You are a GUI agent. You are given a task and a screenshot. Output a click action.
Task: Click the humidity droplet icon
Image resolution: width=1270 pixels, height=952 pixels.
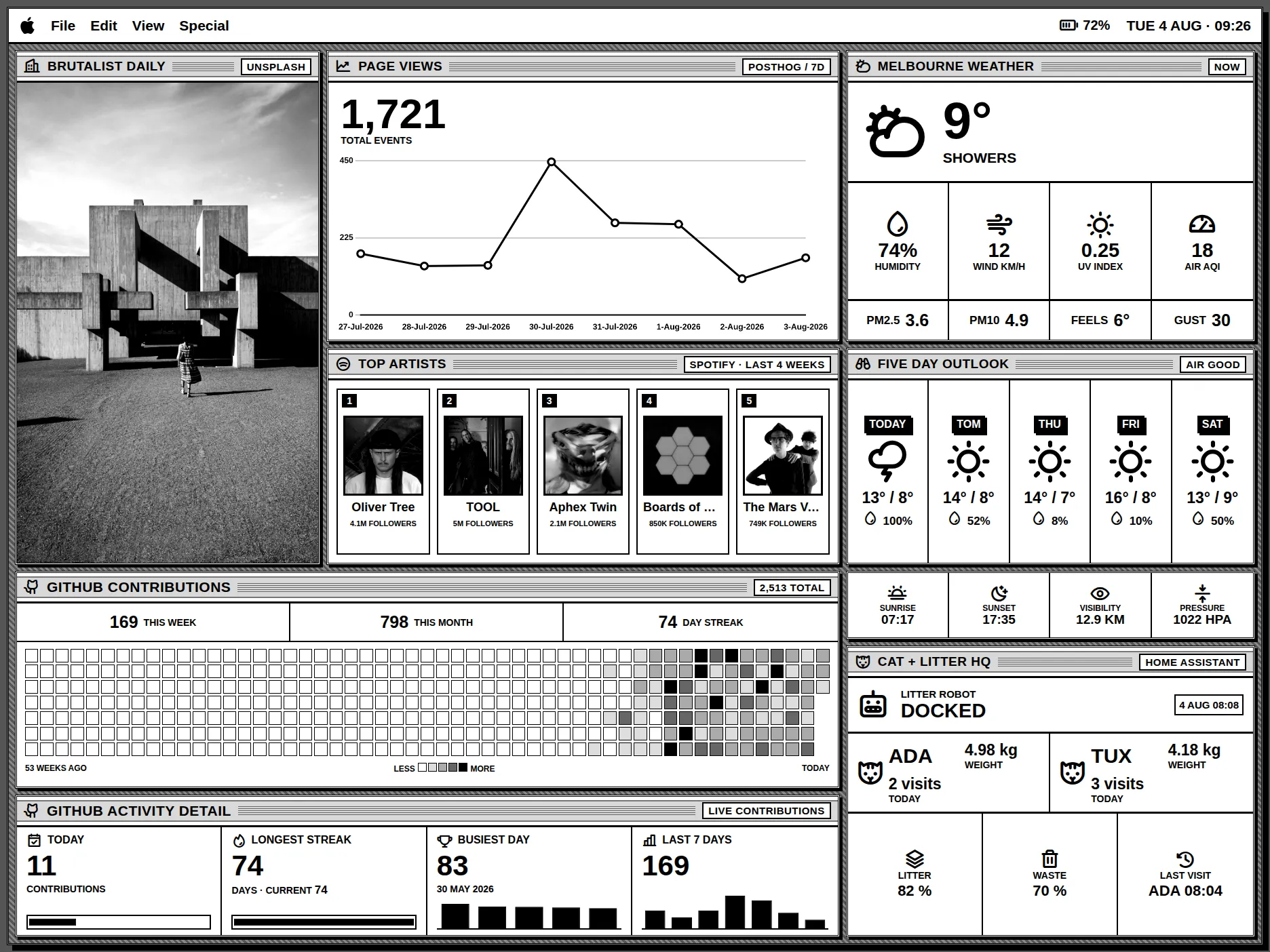point(898,224)
